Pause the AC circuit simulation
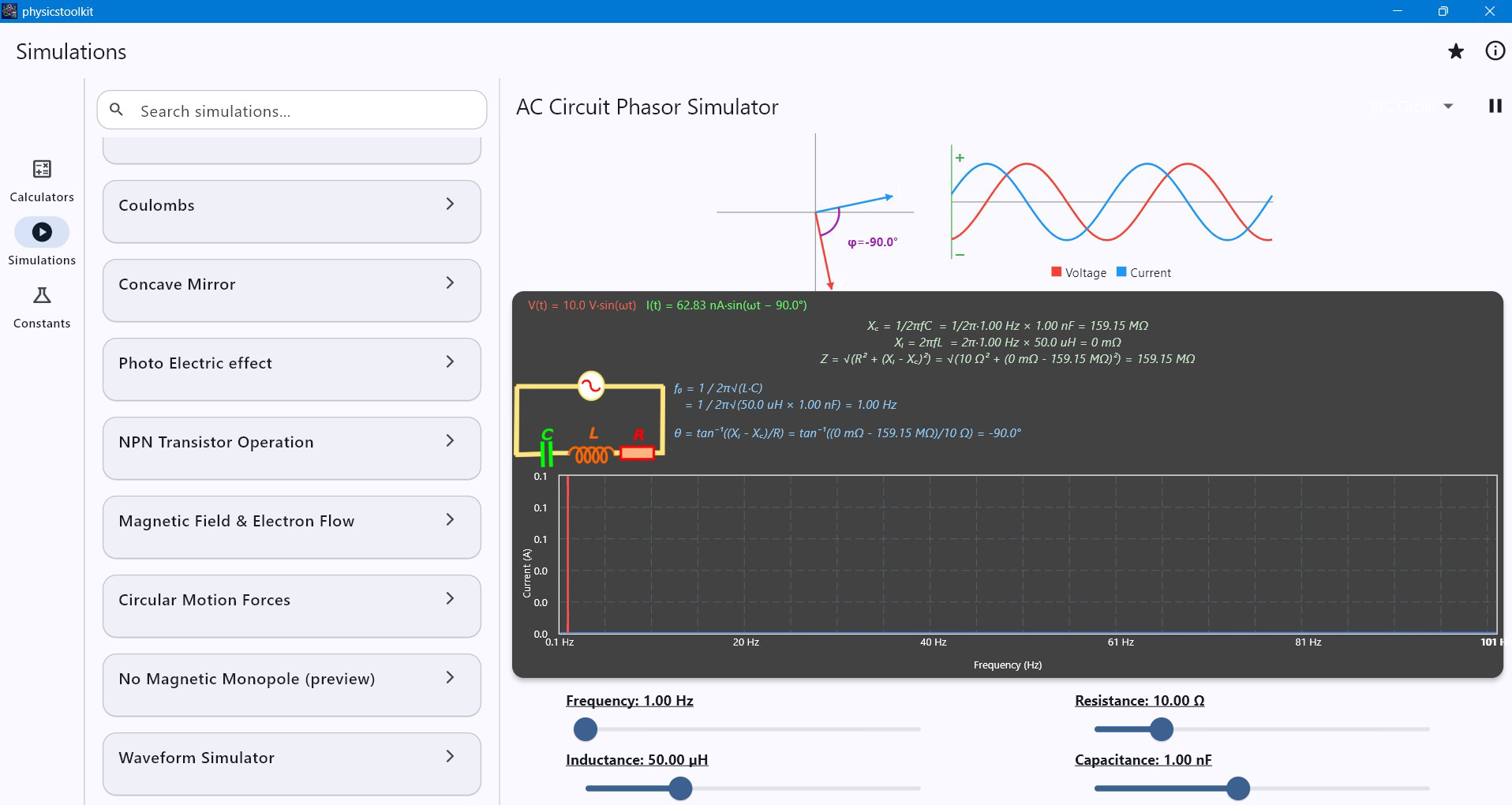This screenshot has height=805, width=1512. [x=1495, y=106]
